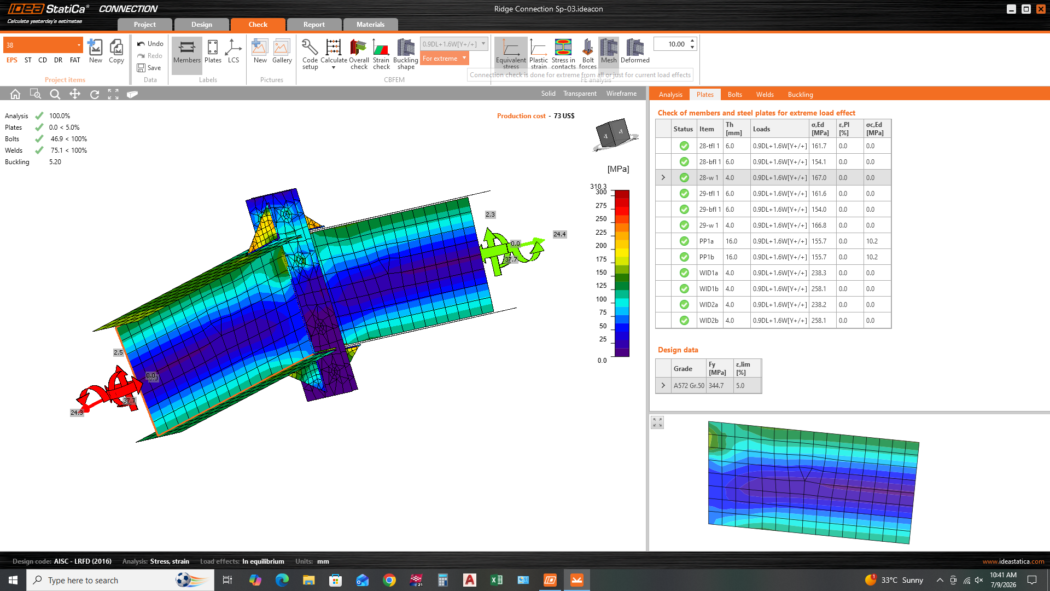
Task: Set Solid view mode
Action: 548,94
